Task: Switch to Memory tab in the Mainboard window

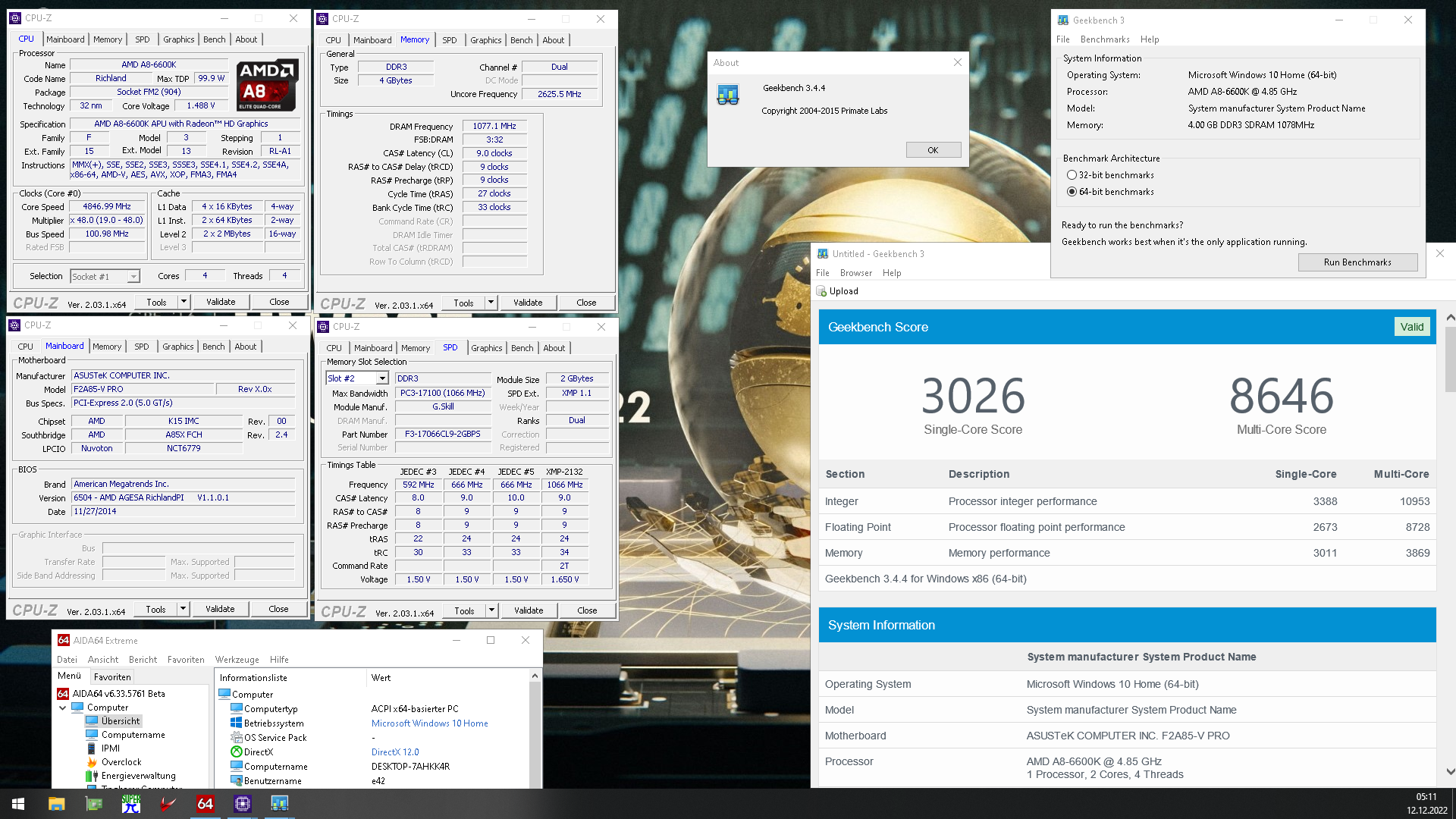Action: click(107, 347)
